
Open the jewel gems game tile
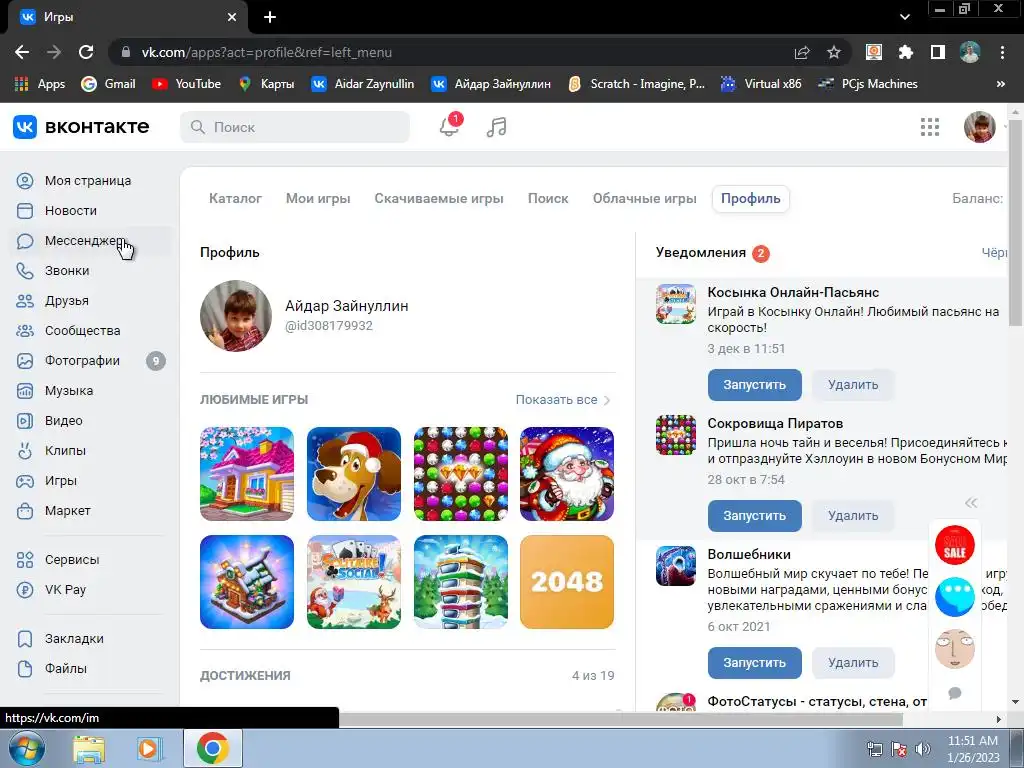coord(460,474)
